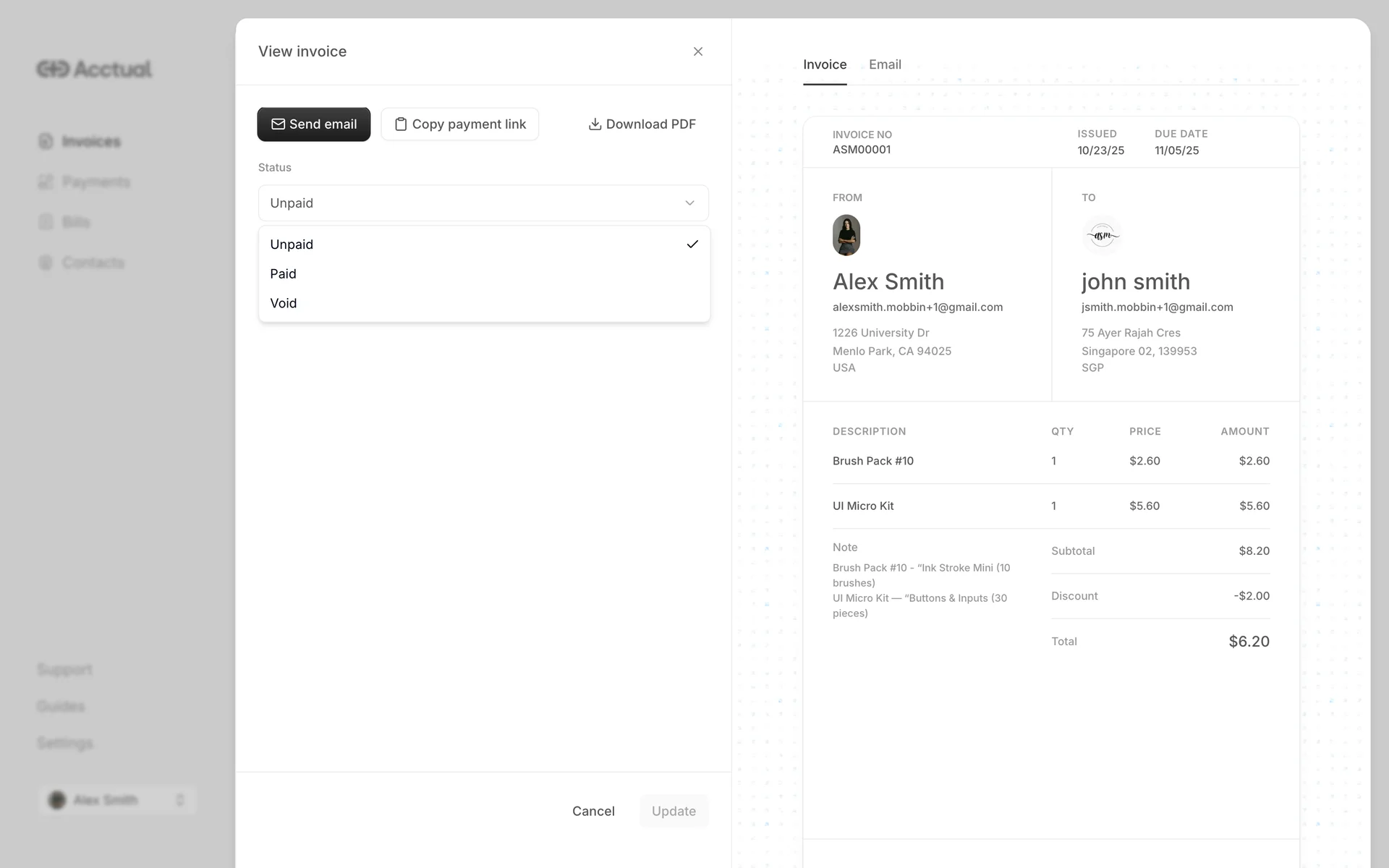Click the envelope icon on Send email
Viewport: 1389px width, 868px height.
point(278,124)
